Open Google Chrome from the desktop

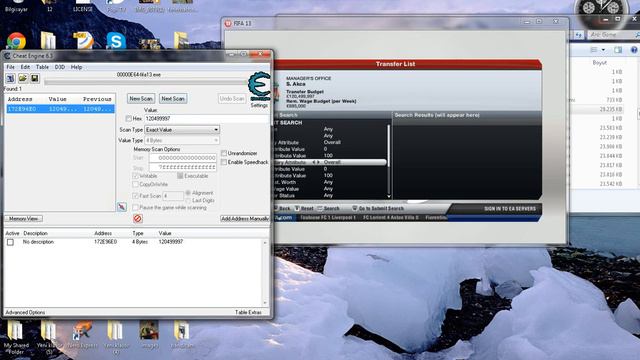point(16,41)
